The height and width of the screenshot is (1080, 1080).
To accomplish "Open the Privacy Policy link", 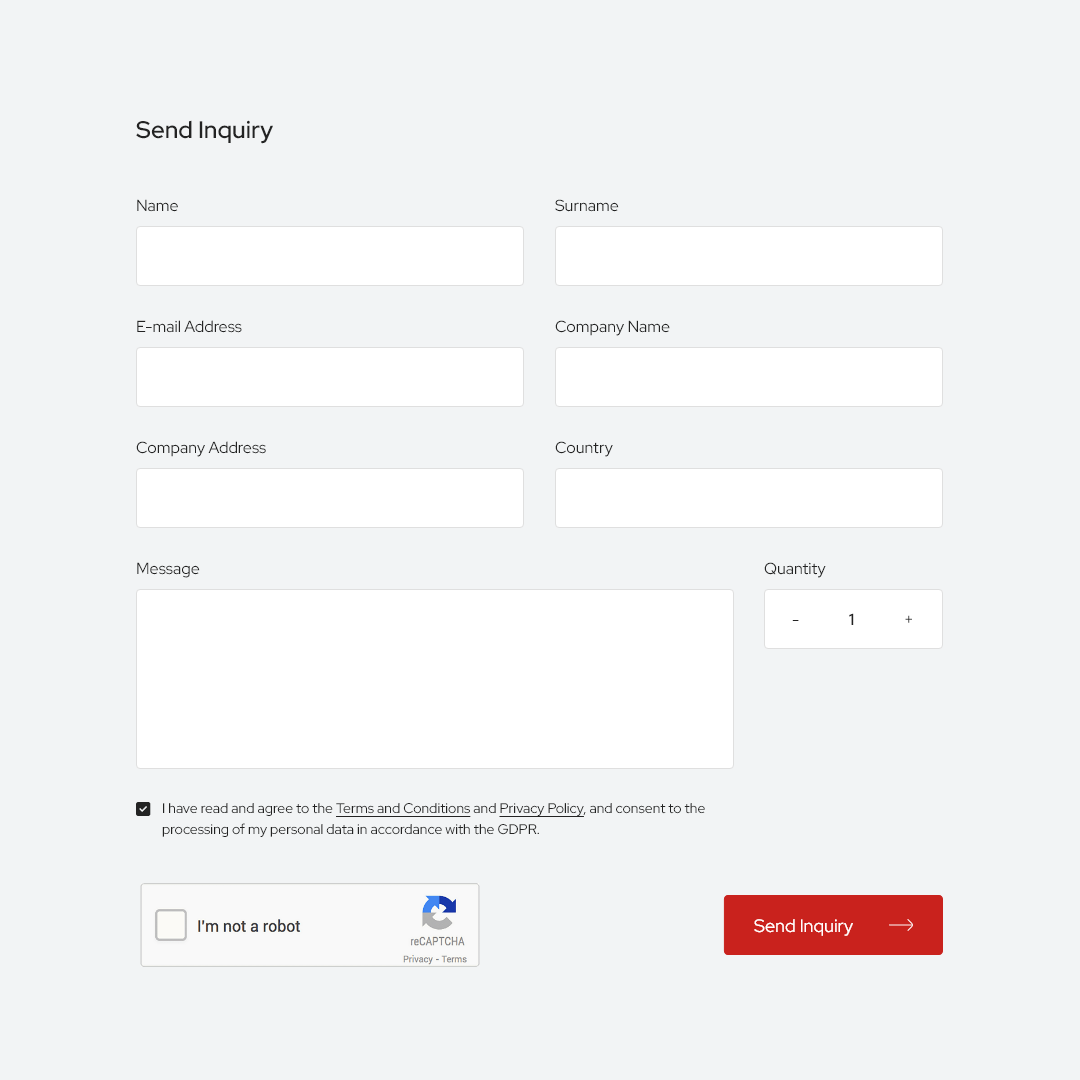I will click(x=541, y=808).
